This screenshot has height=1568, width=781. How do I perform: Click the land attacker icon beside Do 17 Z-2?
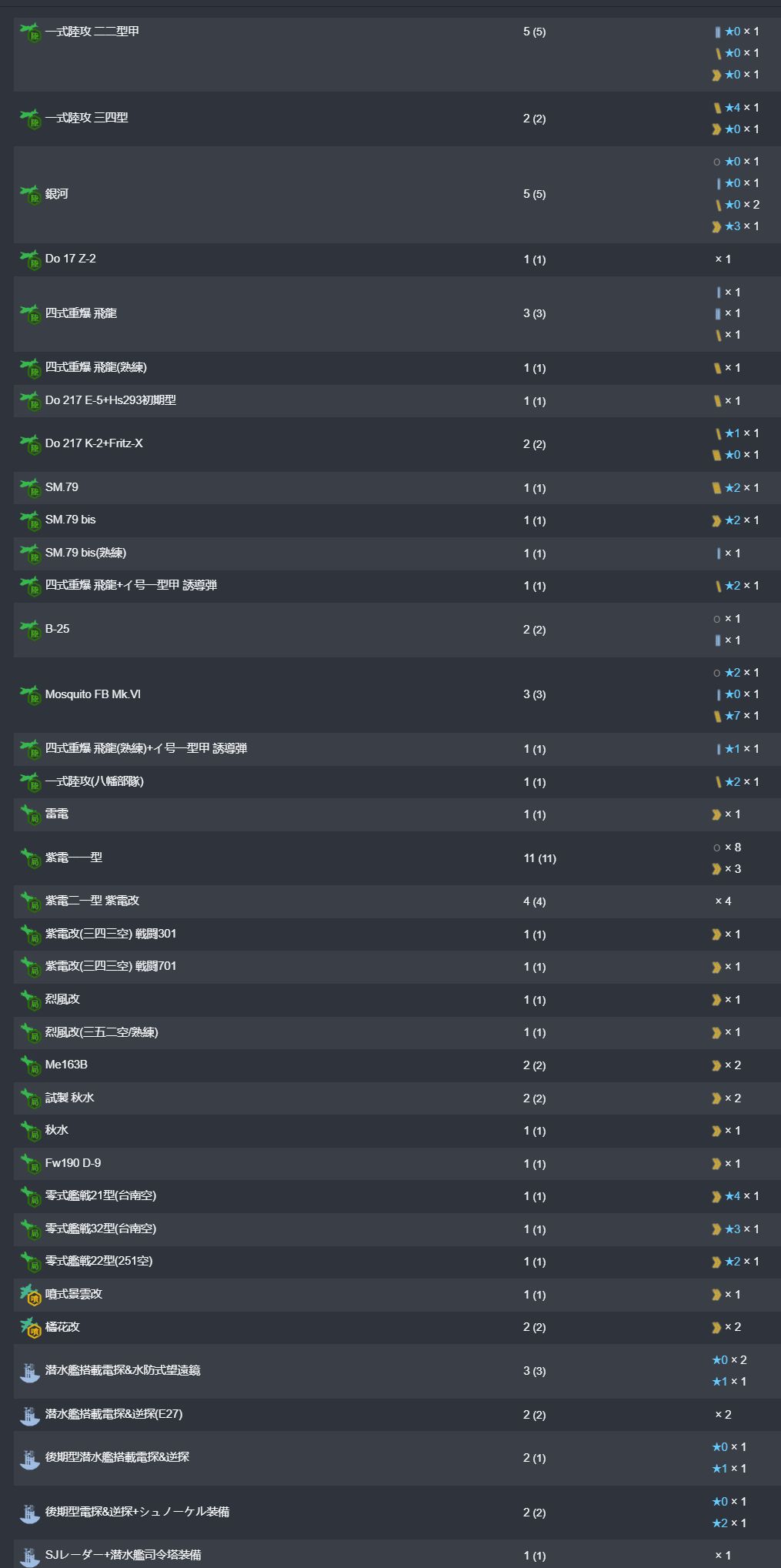(x=30, y=259)
